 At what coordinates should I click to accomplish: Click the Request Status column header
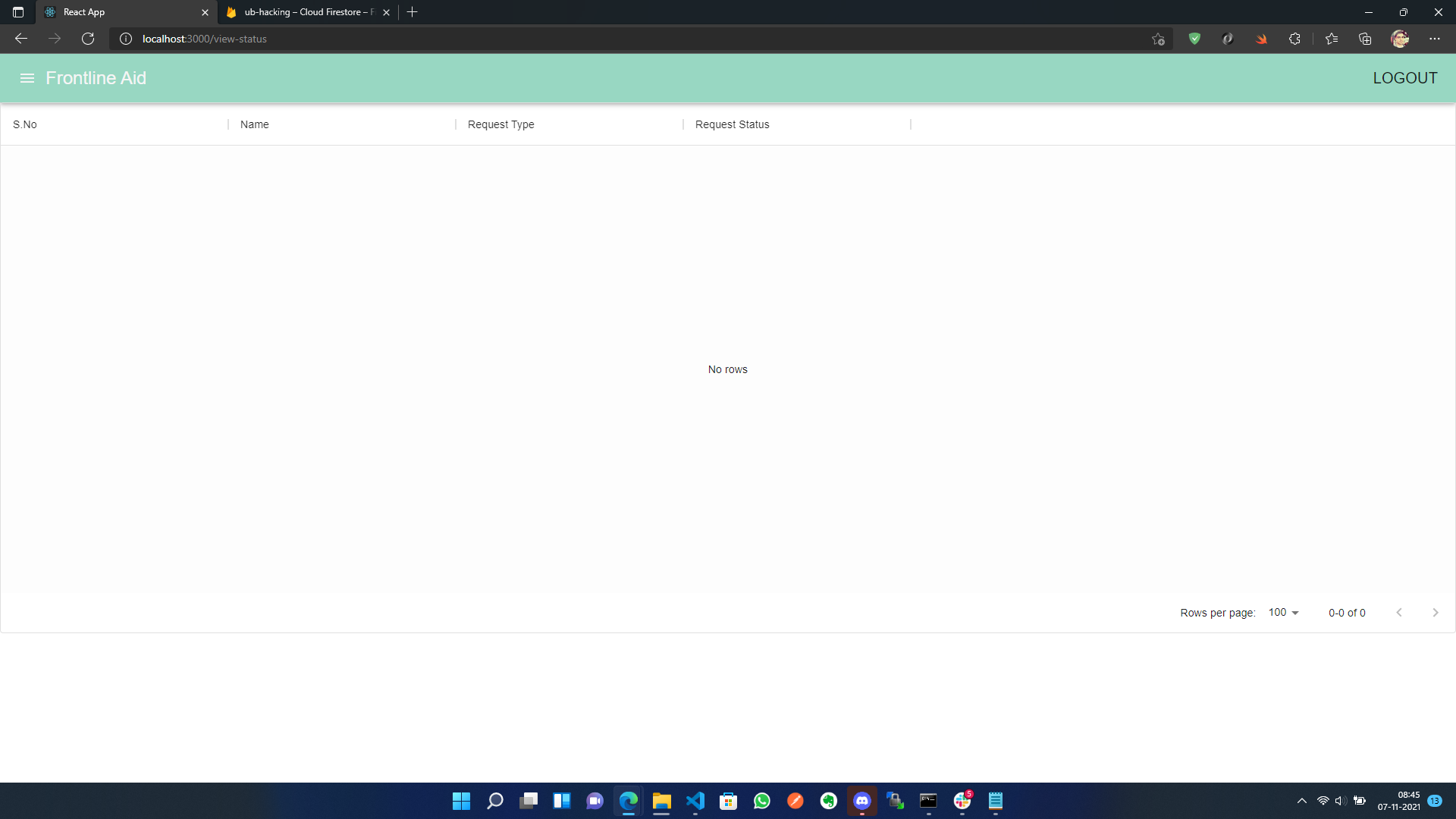click(732, 124)
